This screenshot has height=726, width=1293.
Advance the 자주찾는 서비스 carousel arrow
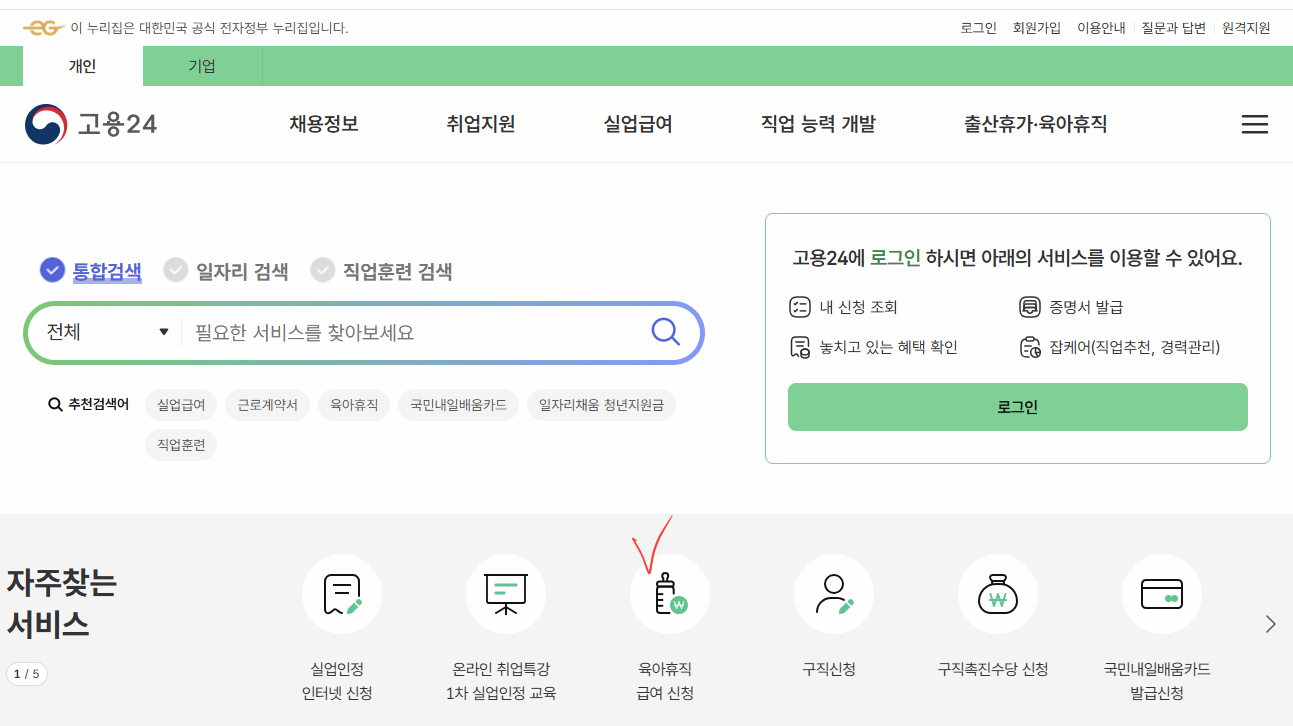1272,622
